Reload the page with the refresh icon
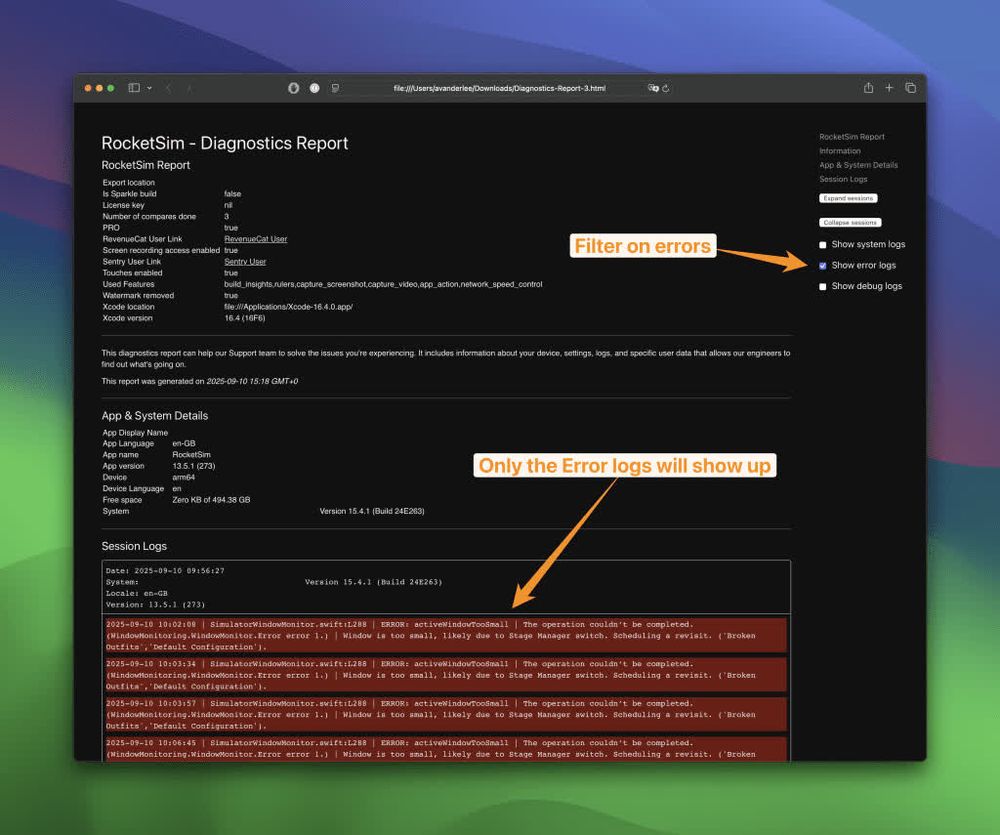 coord(666,88)
